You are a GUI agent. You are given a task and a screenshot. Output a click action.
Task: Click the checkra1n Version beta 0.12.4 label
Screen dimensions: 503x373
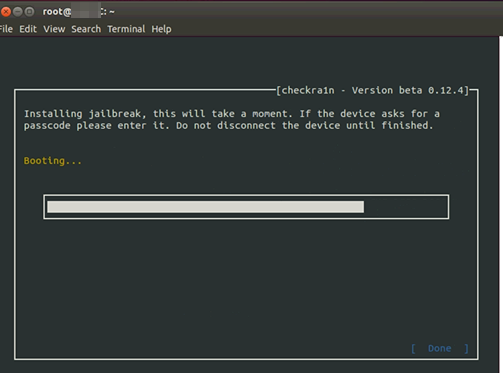point(372,90)
